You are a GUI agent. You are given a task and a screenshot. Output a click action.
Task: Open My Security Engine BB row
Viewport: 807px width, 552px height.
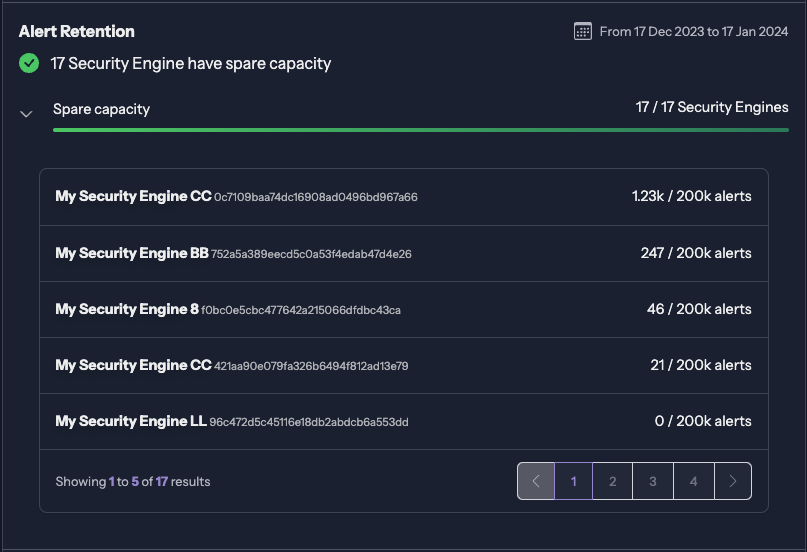click(x=132, y=253)
